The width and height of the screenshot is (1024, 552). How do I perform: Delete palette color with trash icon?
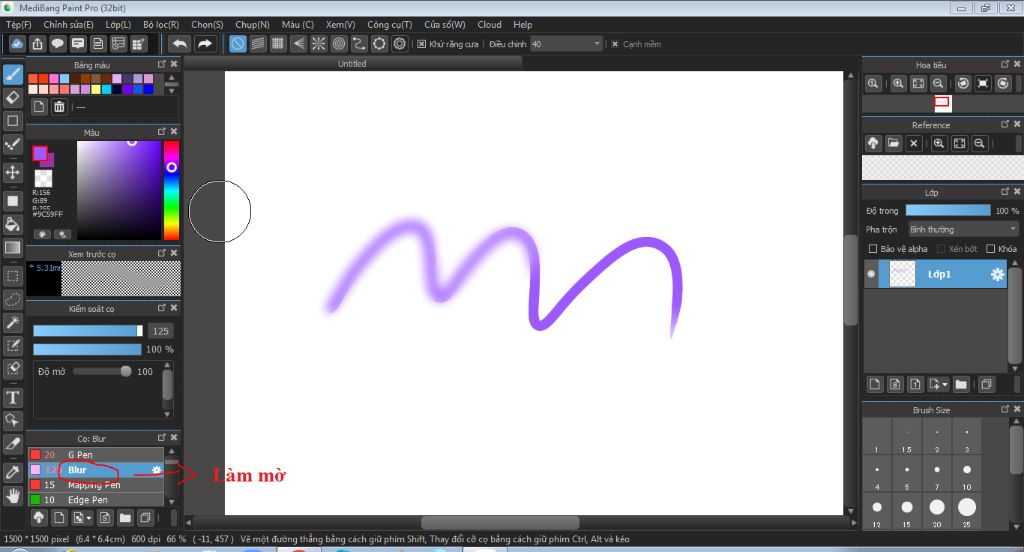[x=59, y=106]
